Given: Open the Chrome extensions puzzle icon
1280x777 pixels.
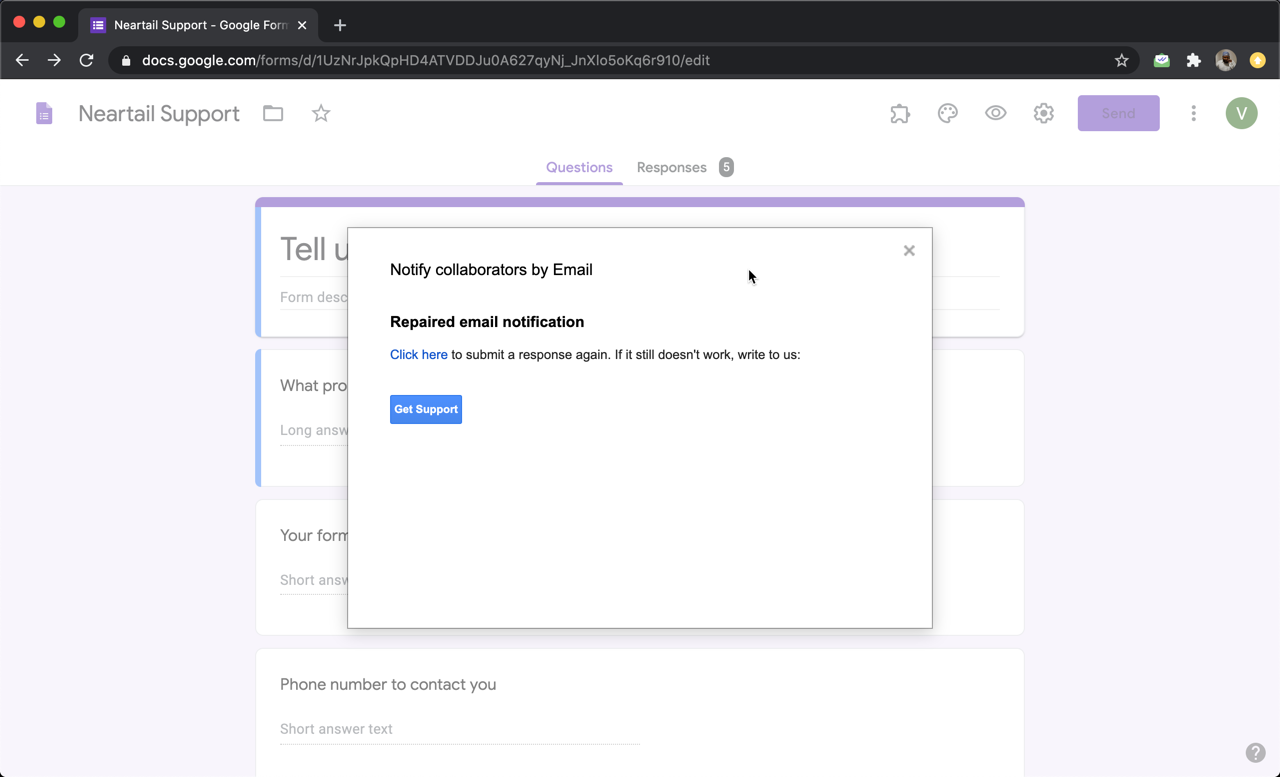Looking at the screenshot, I should point(1193,60).
